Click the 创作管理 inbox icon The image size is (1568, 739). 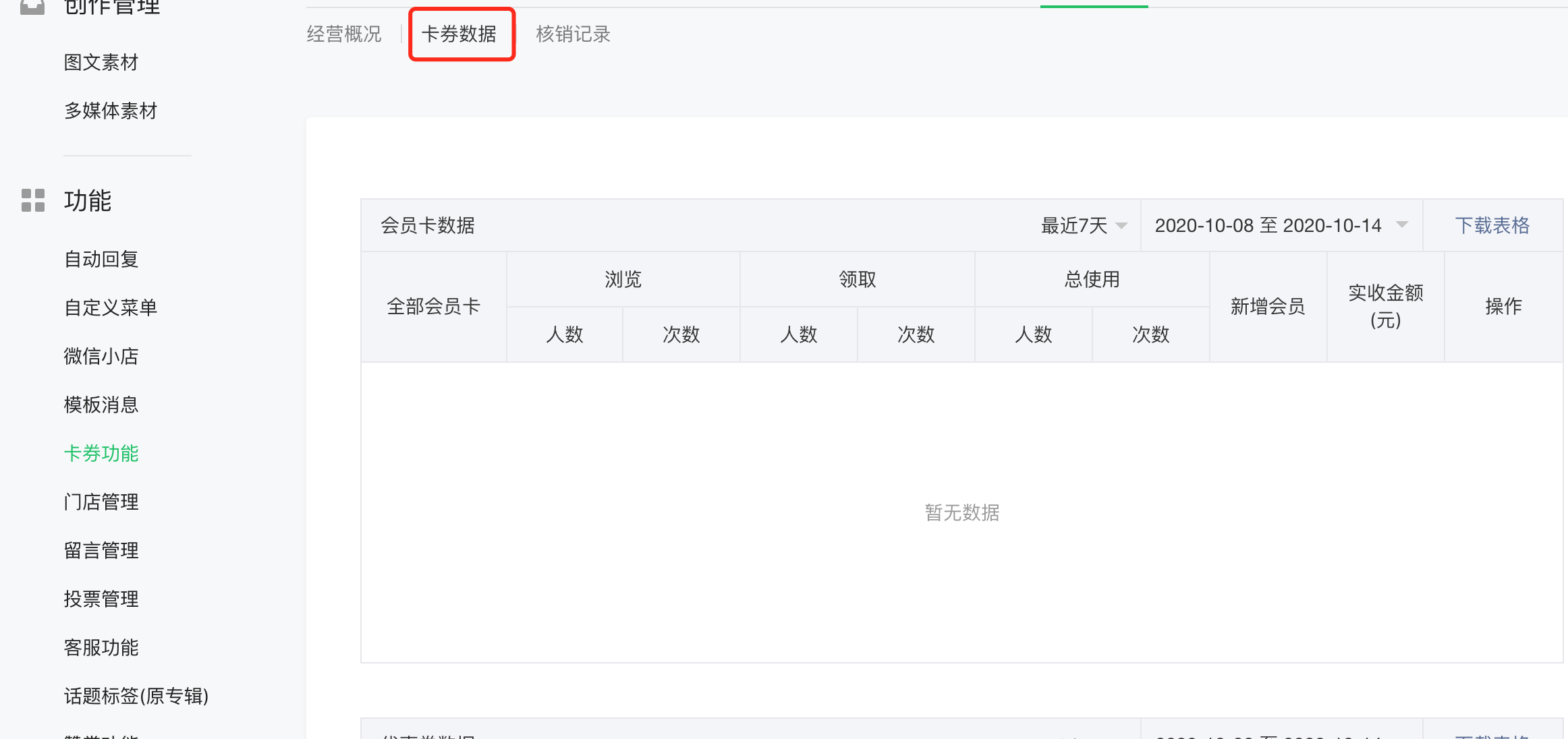pos(32,7)
